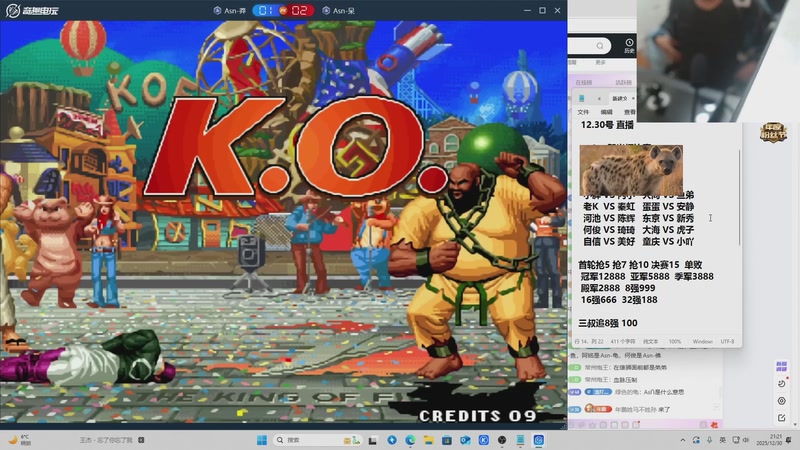Open the Task View icon on the taskbar
The image size is (800, 450).
(x=373, y=440)
